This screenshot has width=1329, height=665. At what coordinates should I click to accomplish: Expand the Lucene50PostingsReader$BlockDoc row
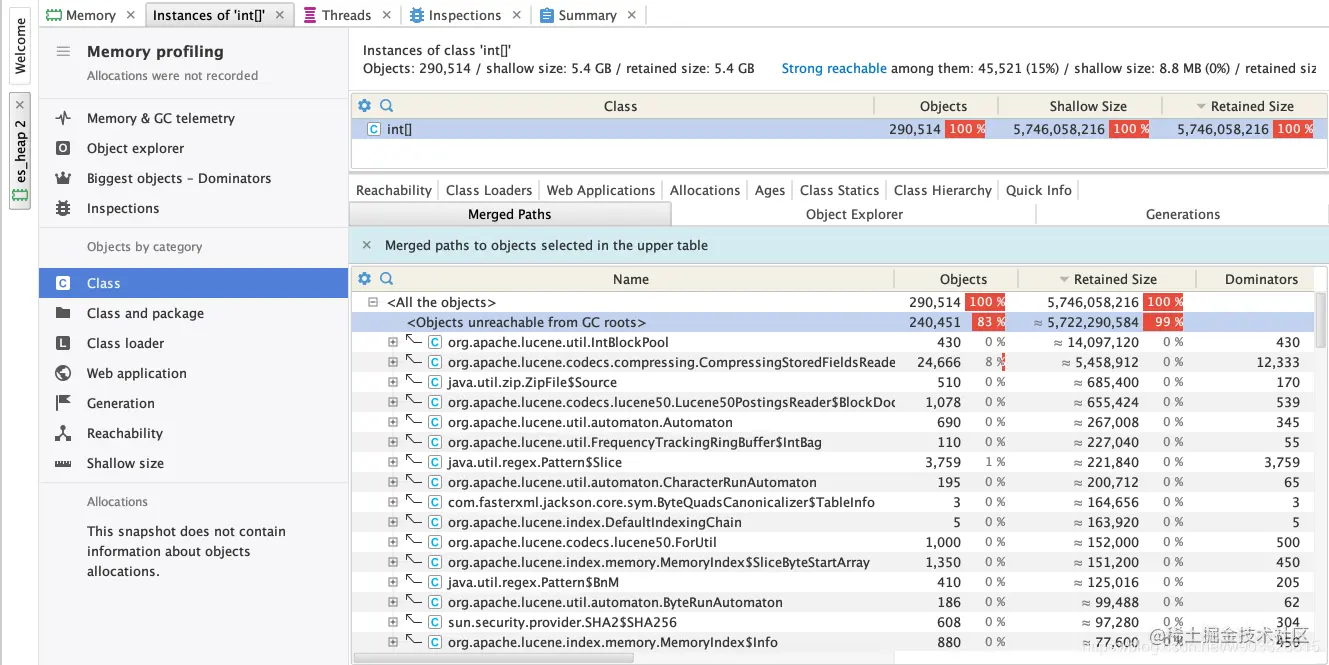tap(393, 402)
